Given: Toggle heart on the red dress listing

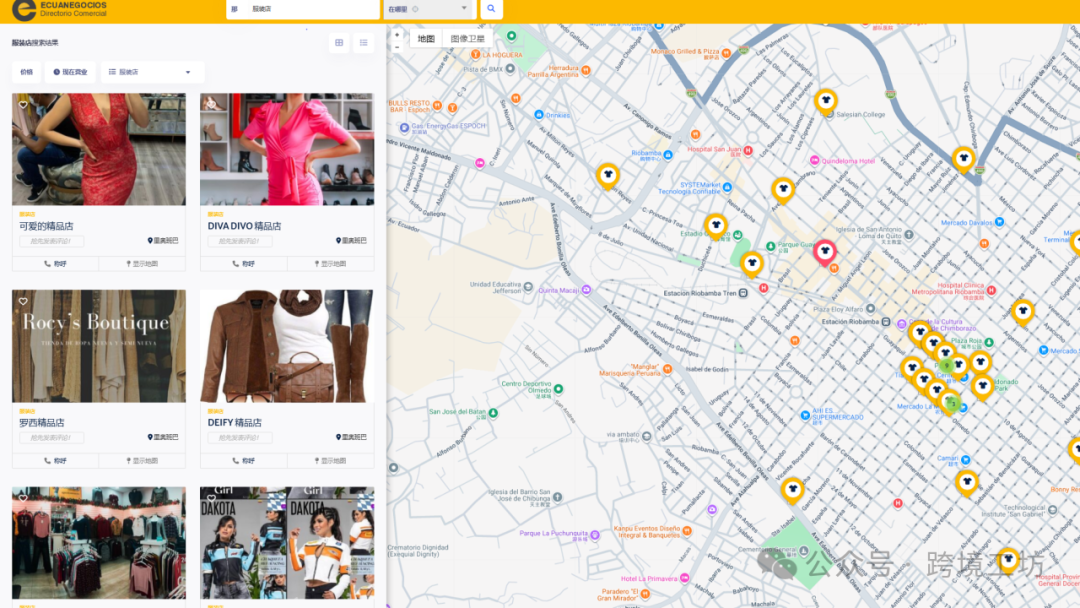Looking at the screenshot, I should point(23,104).
